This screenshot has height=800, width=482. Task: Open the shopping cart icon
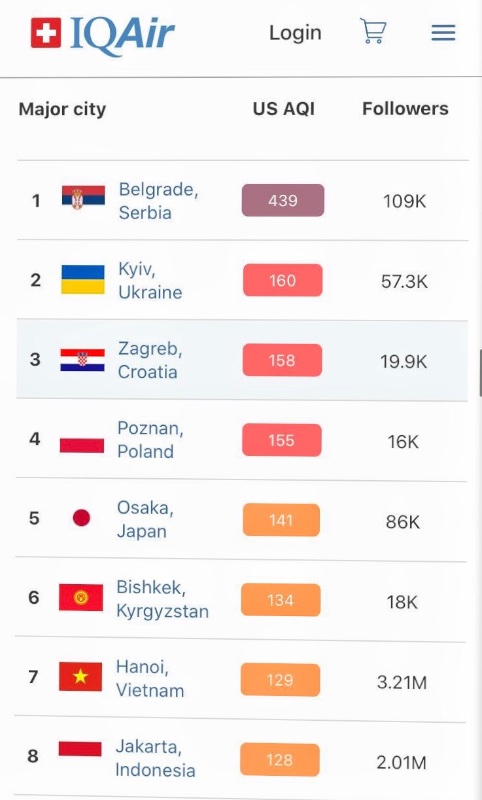pos(373,31)
